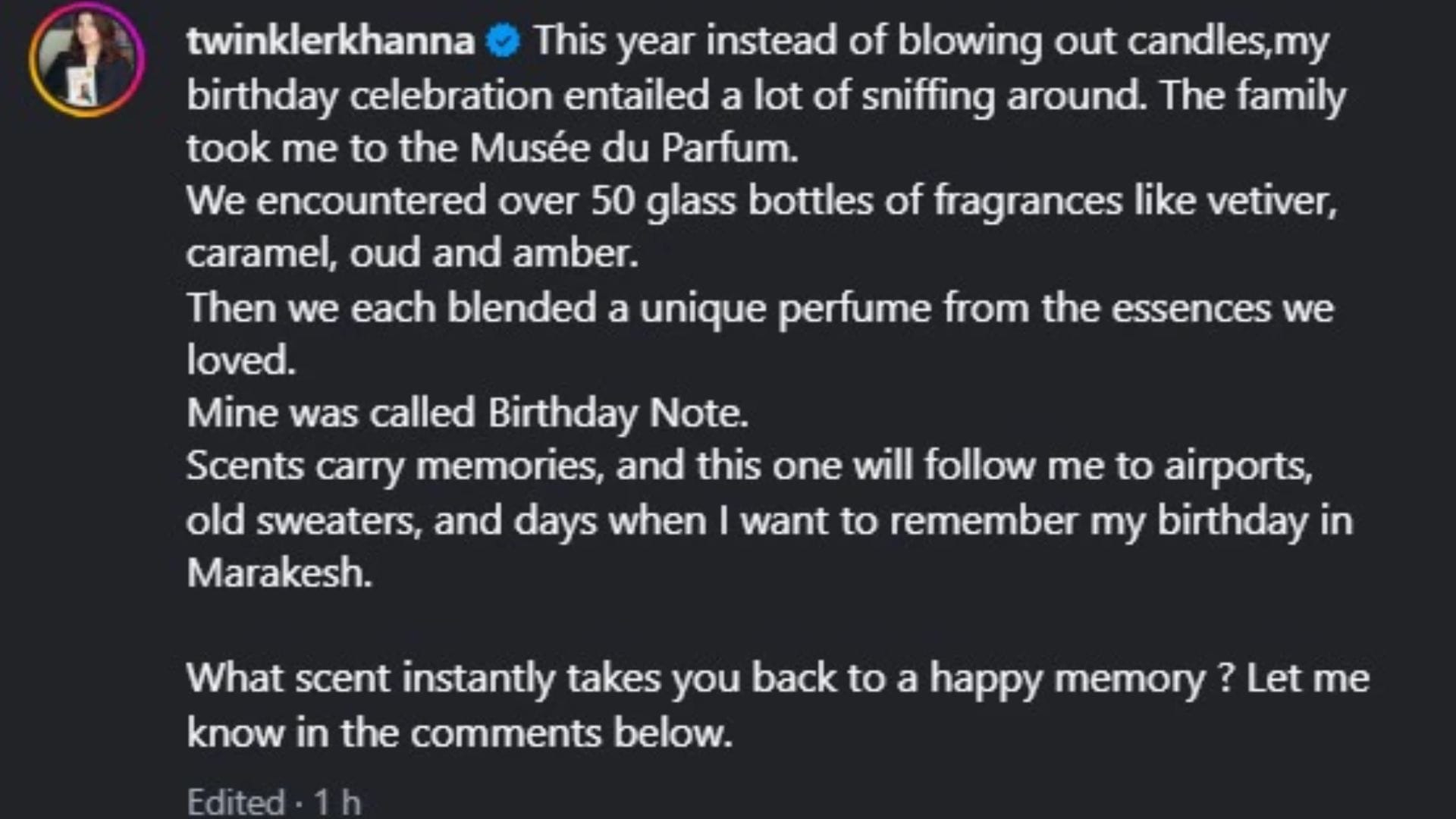Screen dimensions: 1456x819
Task: Click the word "Marakesh" in the caption
Action: click(278, 573)
